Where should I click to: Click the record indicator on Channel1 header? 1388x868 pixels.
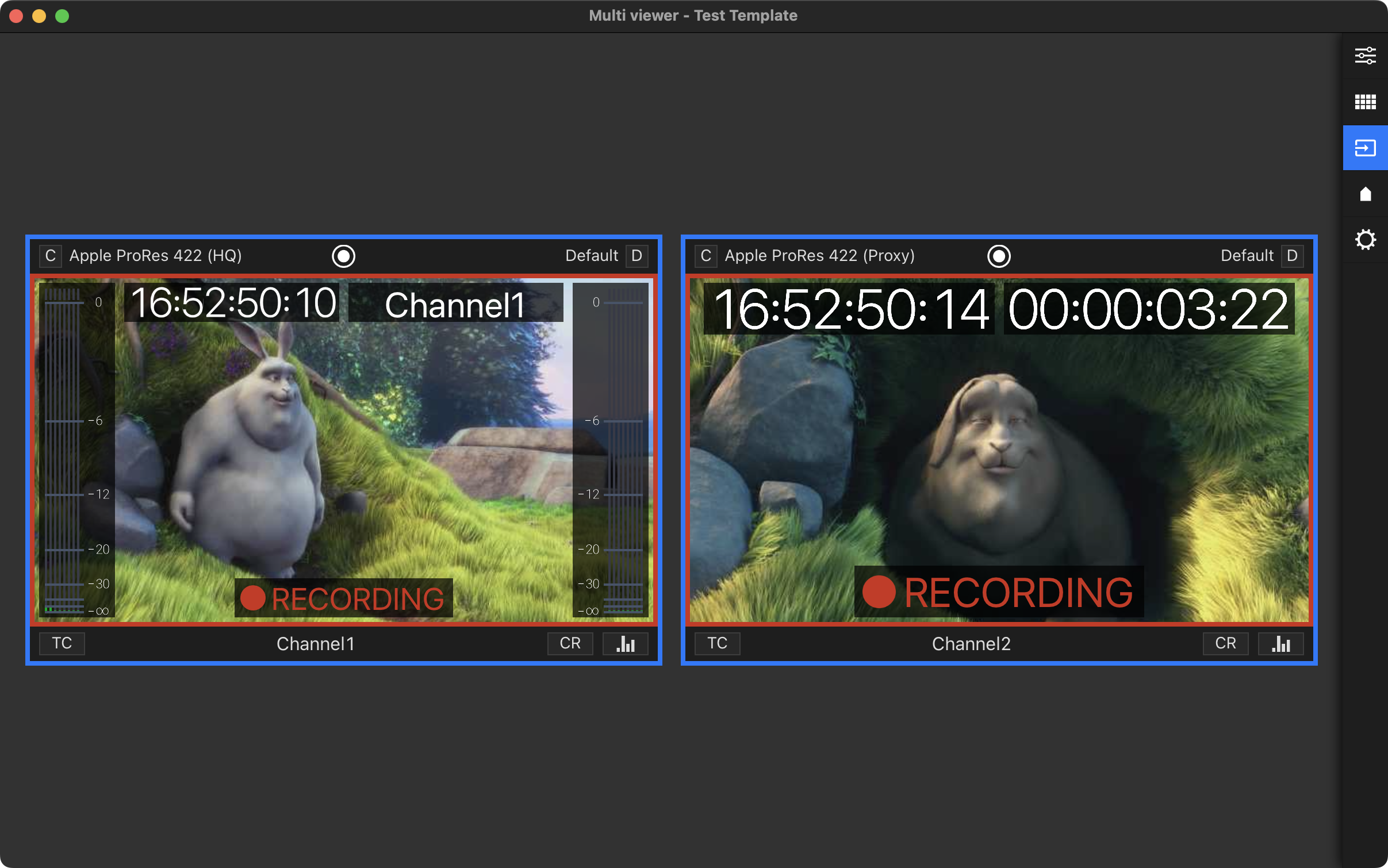(343, 256)
